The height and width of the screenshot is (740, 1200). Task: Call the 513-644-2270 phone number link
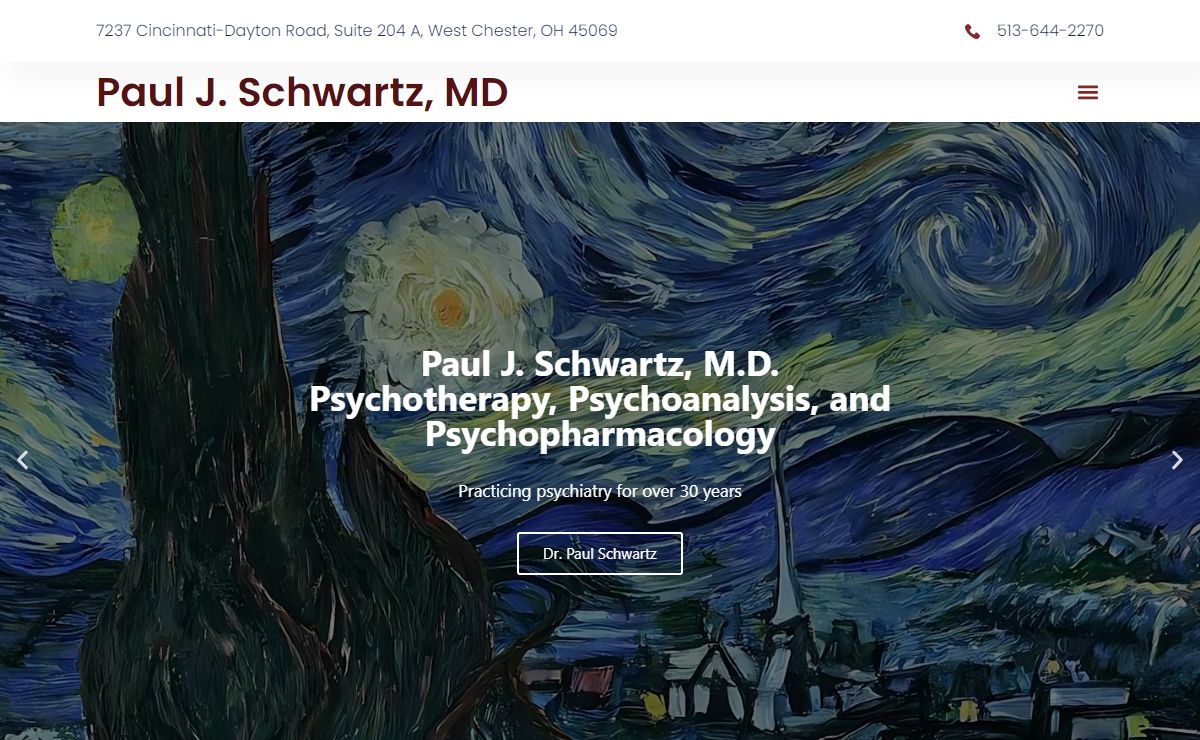click(x=1050, y=31)
